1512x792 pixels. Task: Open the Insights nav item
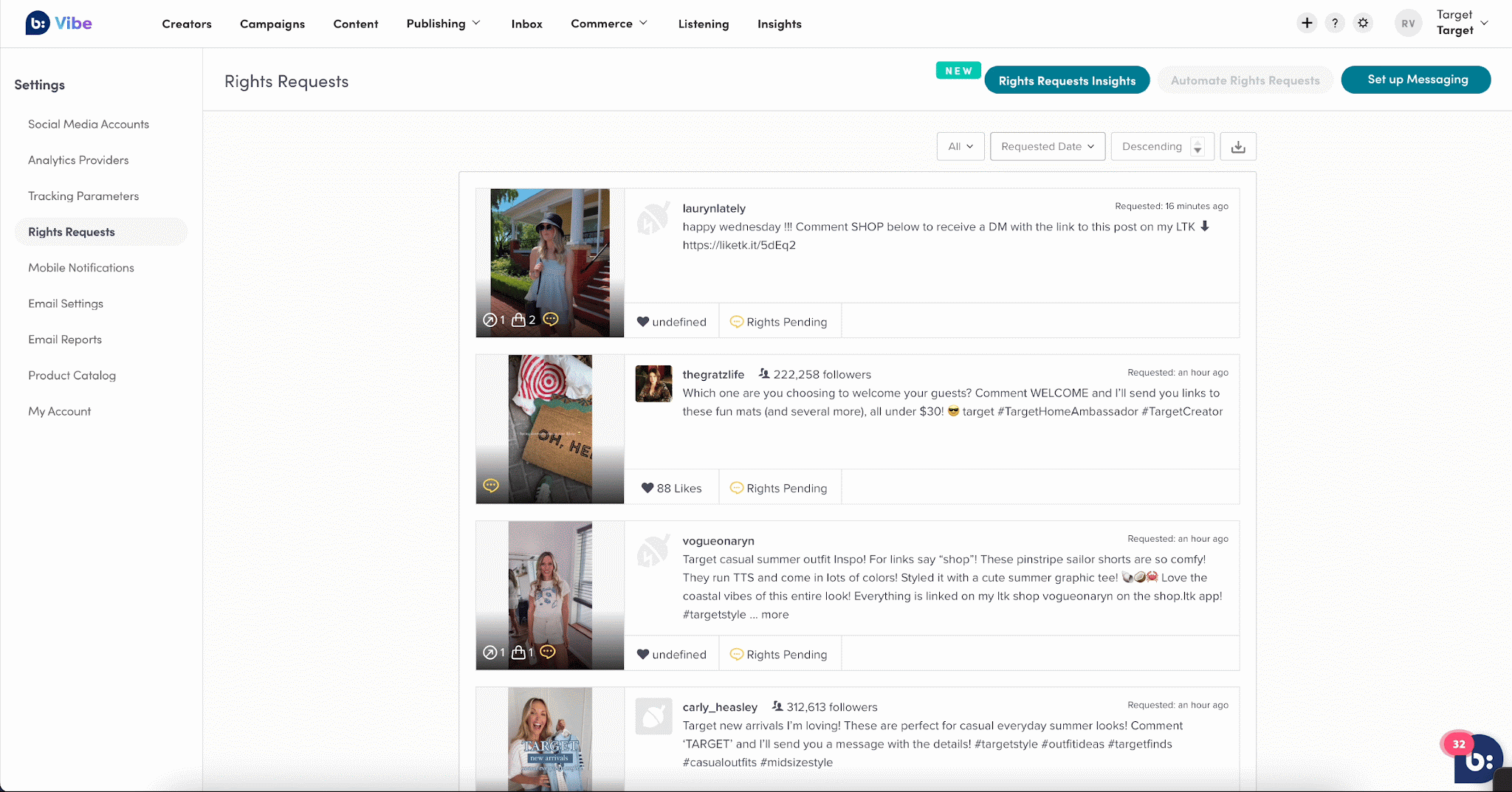tap(780, 24)
